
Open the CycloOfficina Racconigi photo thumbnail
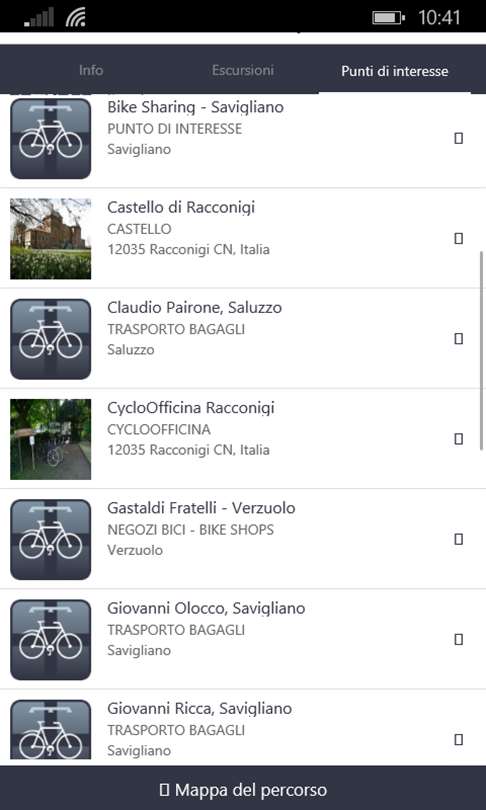51,439
